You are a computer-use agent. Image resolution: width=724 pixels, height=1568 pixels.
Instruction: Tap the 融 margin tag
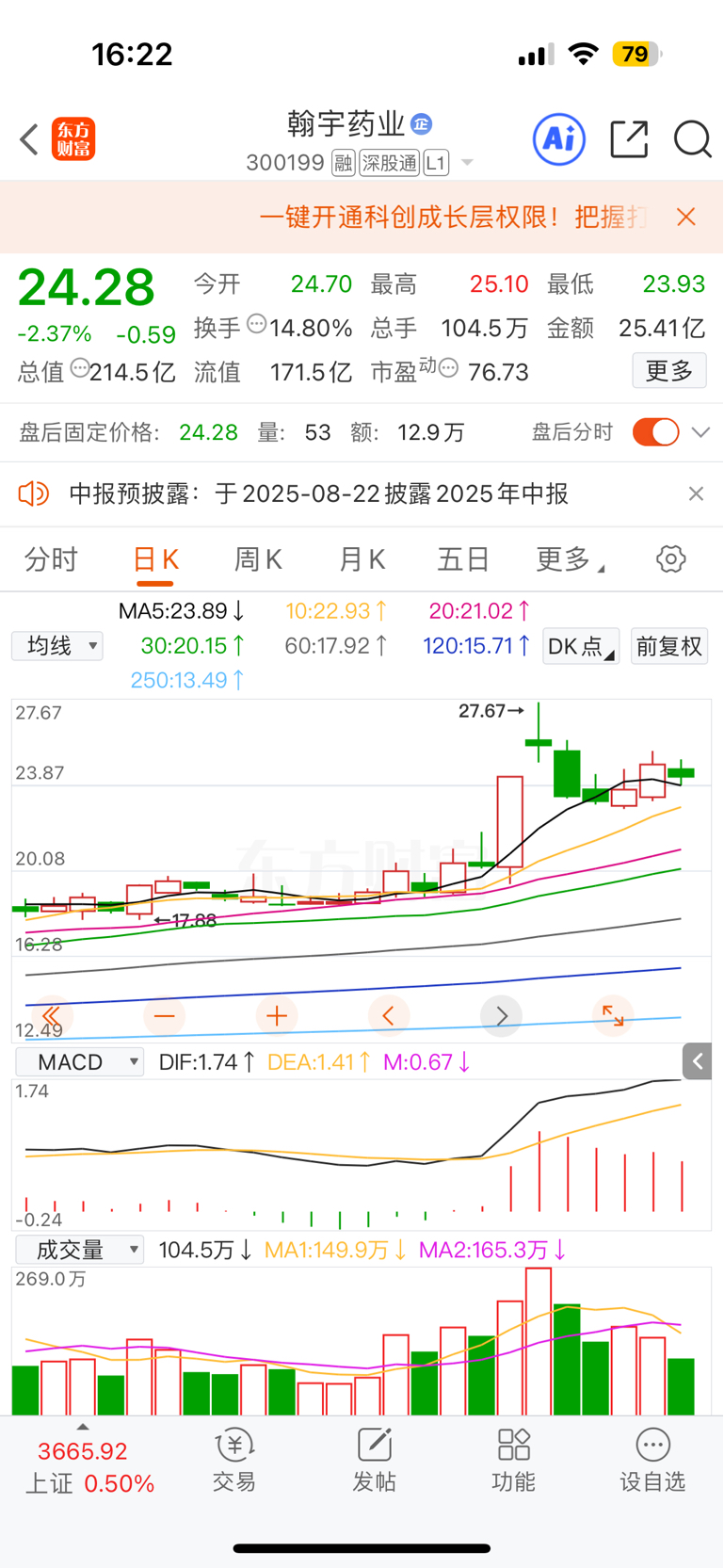tap(344, 164)
